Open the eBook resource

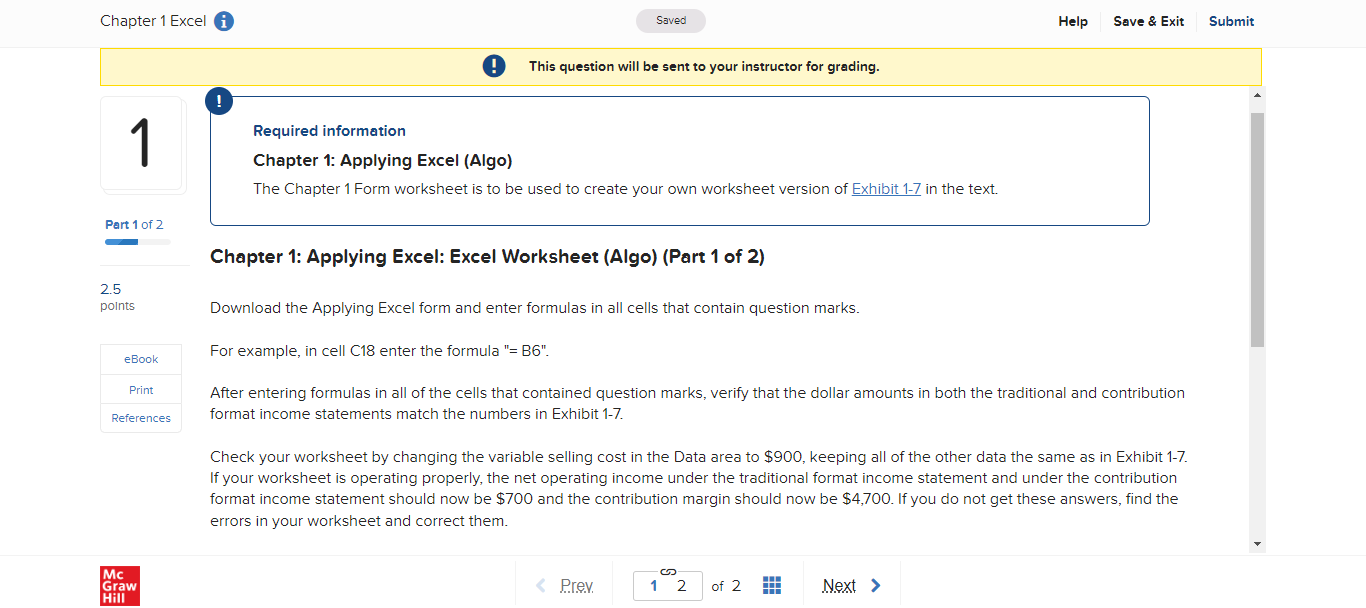140,359
